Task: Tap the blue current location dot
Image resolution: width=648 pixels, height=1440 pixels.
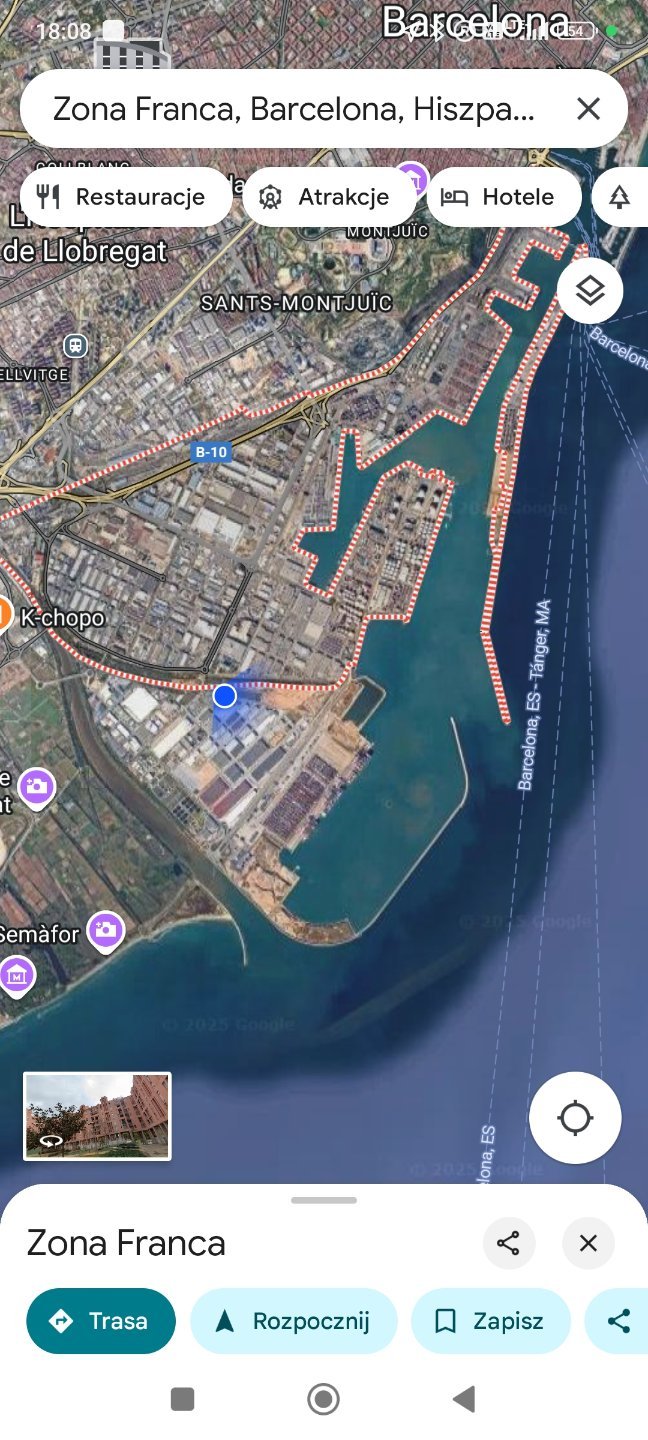Action: pyautogui.click(x=225, y=695)
